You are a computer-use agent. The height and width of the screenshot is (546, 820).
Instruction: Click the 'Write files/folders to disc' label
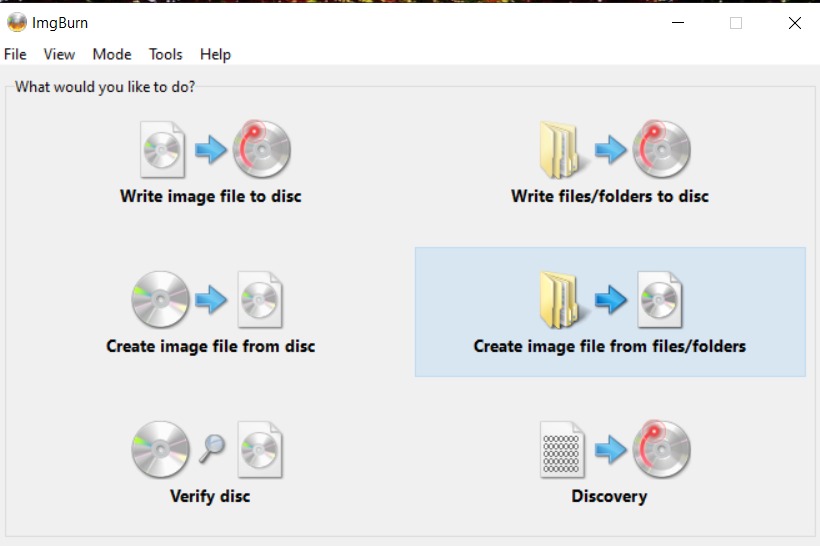[610, 196]
